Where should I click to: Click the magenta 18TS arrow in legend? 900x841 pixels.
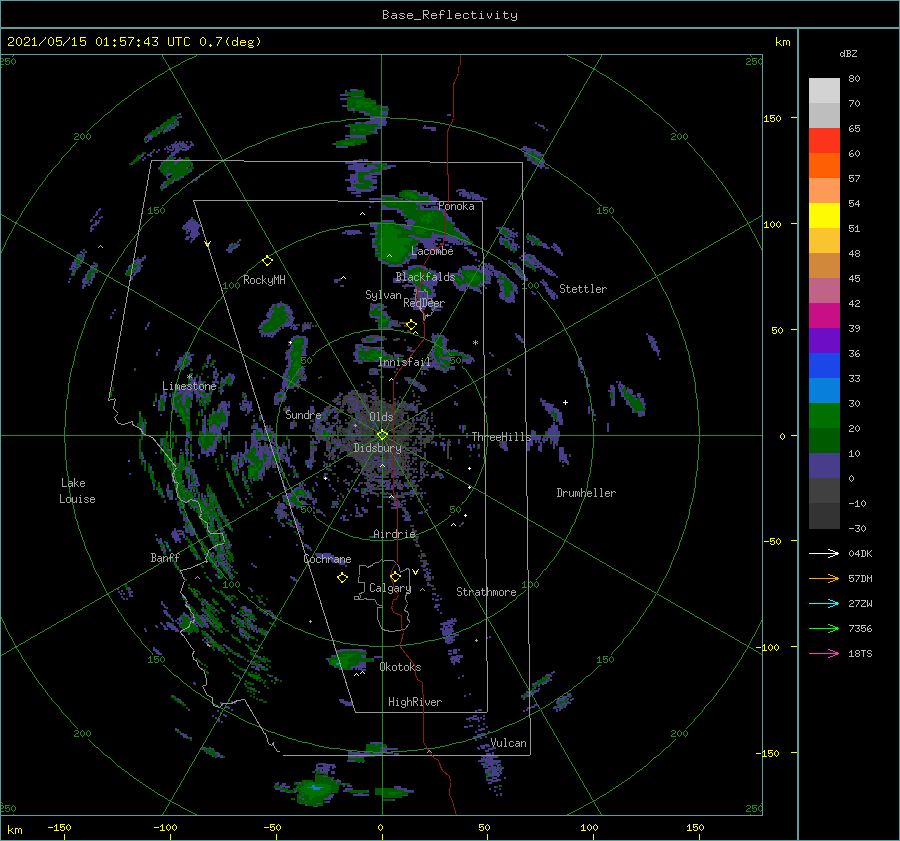[x=824, y=653]
